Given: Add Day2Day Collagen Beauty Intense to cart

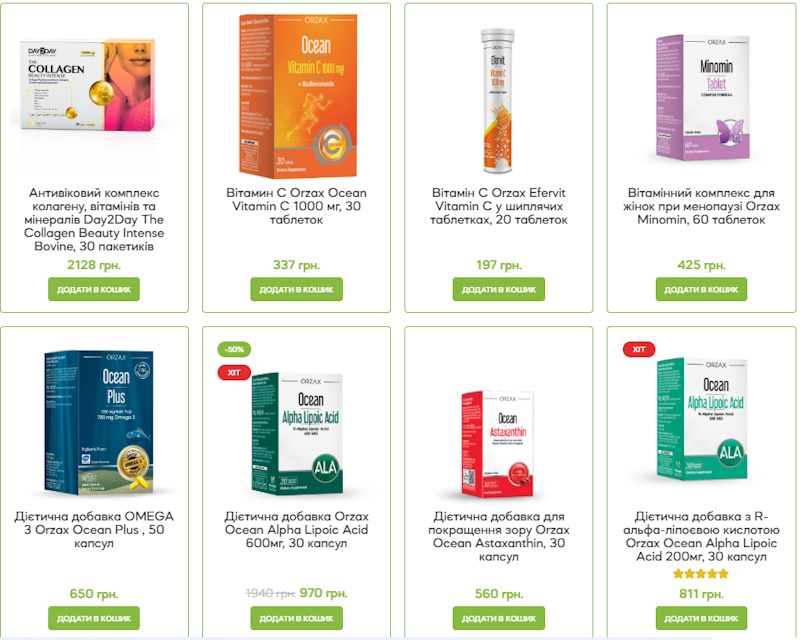Looking at the screenshot, I should tap(94, 289).
